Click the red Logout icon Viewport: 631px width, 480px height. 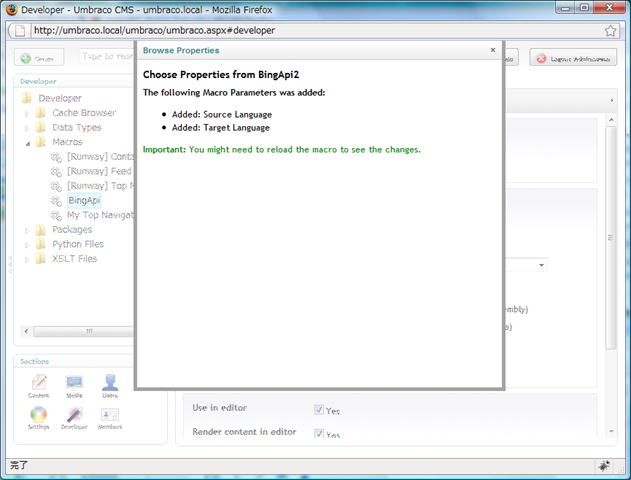point(541,59)
